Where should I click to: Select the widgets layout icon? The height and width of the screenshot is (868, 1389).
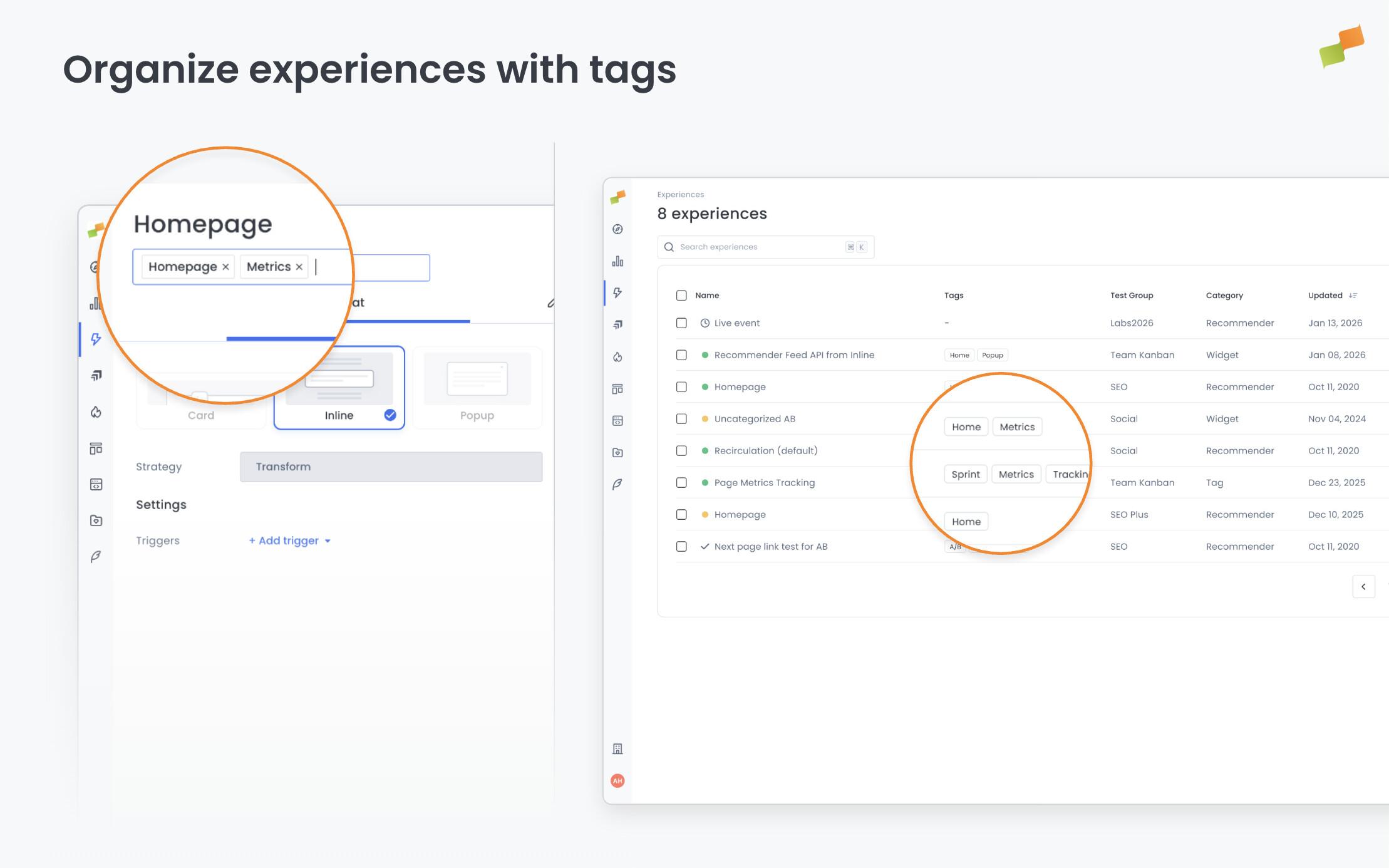[617, 388]
